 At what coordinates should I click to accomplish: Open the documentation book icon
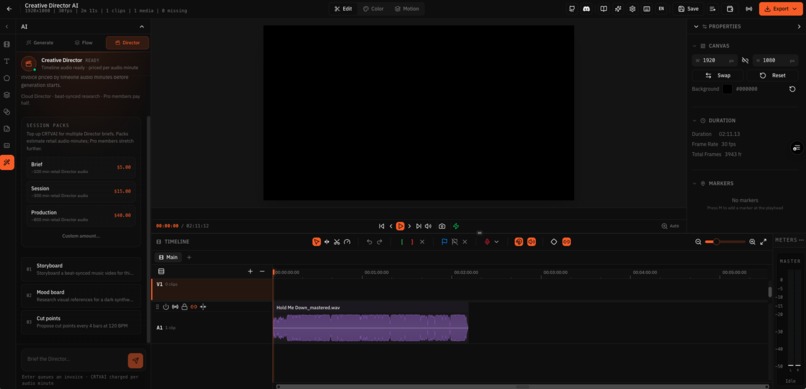(x=603, y=9)
